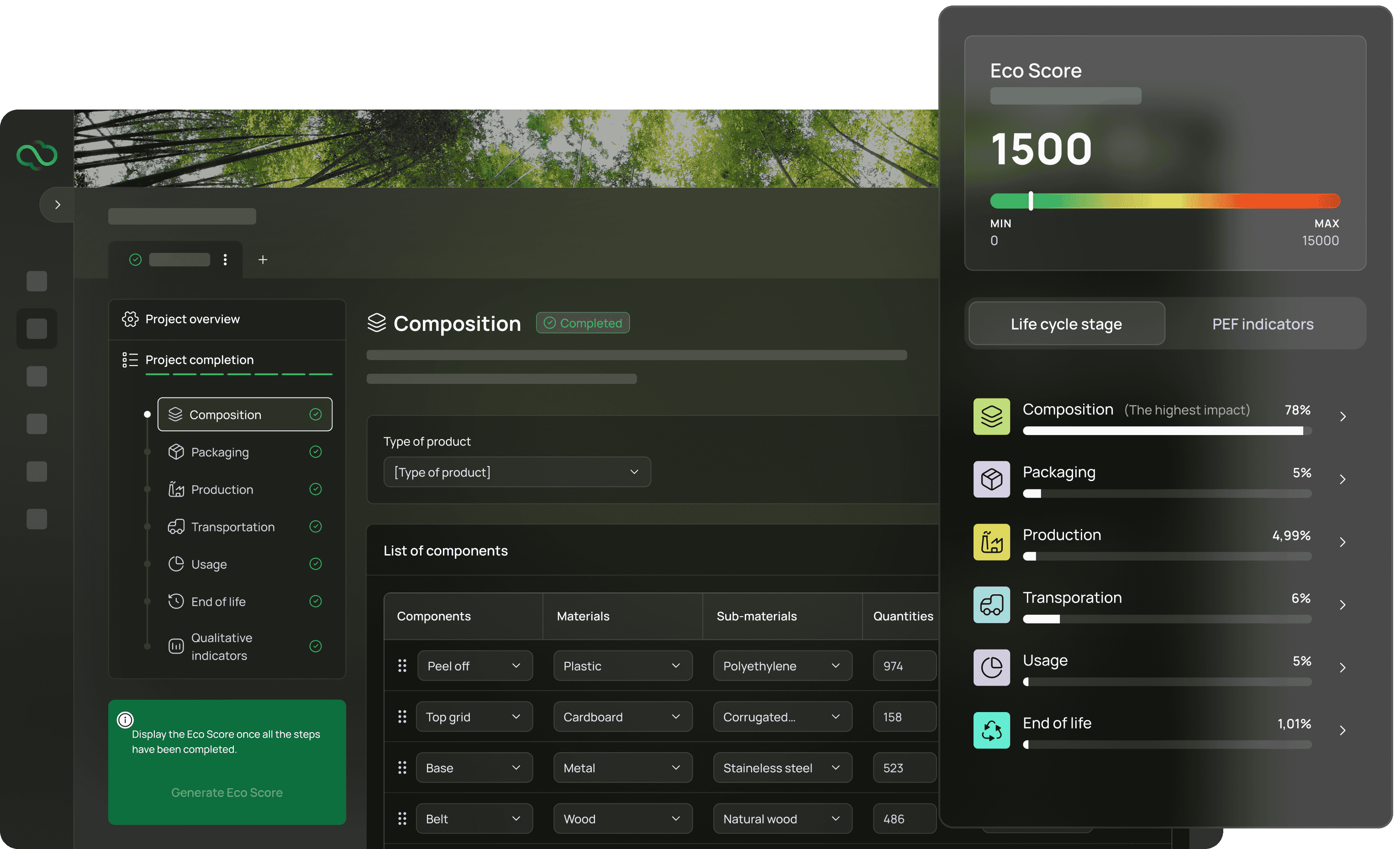The height and width of the screenshot is (849, 1400).
Task: Open the Plastic materials dropdown
Action: 622,666
